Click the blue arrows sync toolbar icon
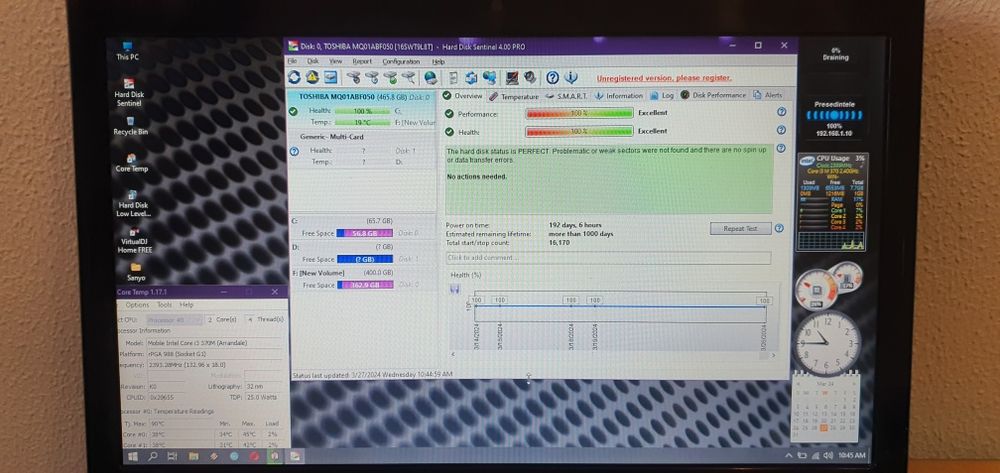 tap(471, 78)
